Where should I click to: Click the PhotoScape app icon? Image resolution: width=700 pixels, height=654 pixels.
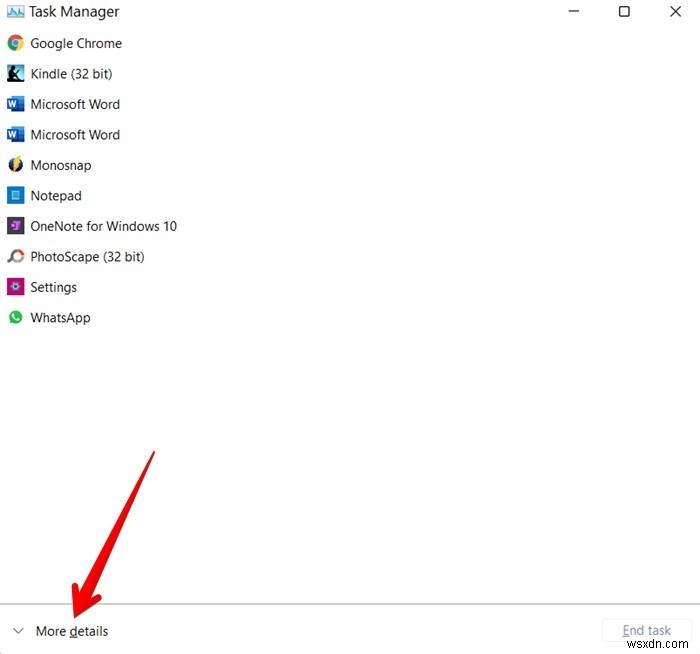16,256
